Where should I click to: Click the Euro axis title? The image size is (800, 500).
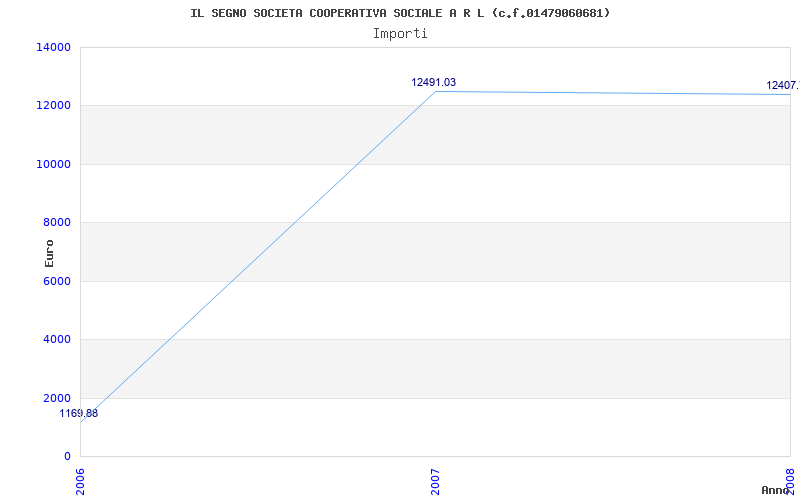[49, 253]
